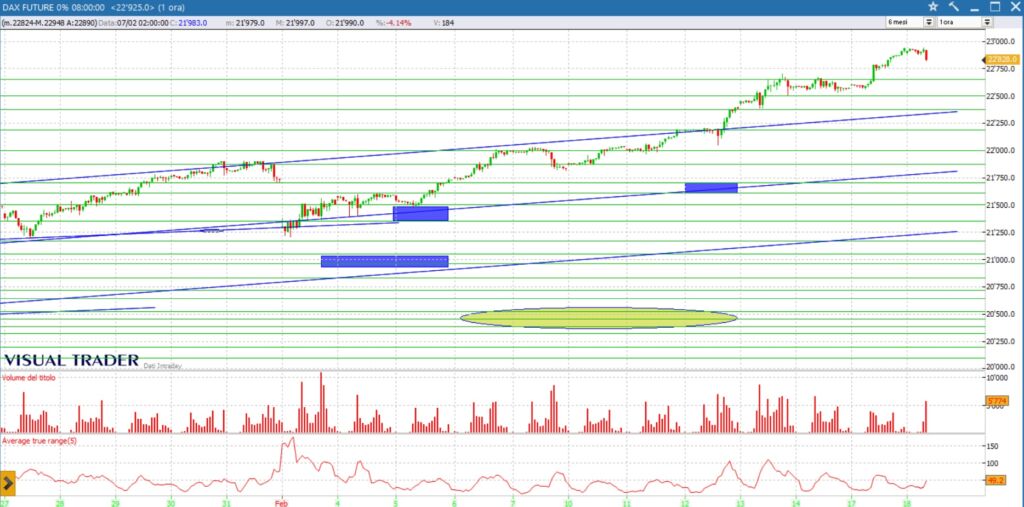Click the volume readout 'V: 184'
The image size is (1024, 507).
click(443, 23)
